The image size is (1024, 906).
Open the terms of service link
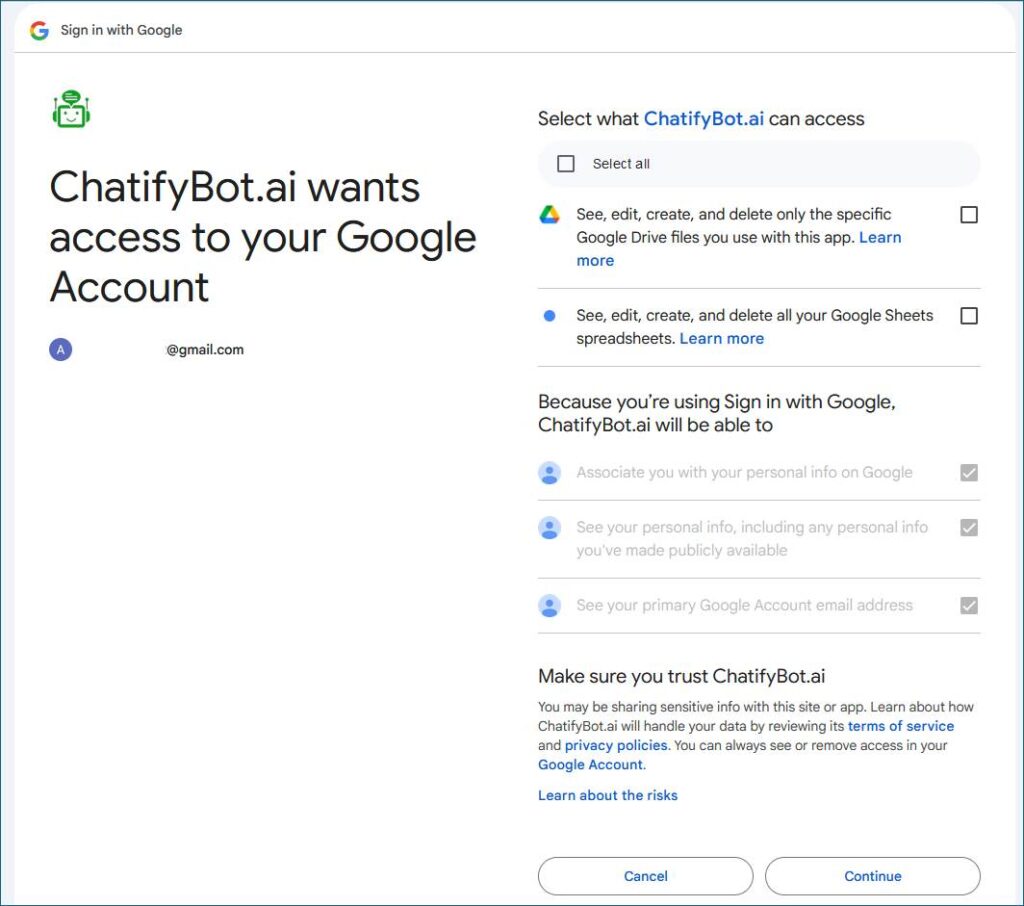[900, 726]
